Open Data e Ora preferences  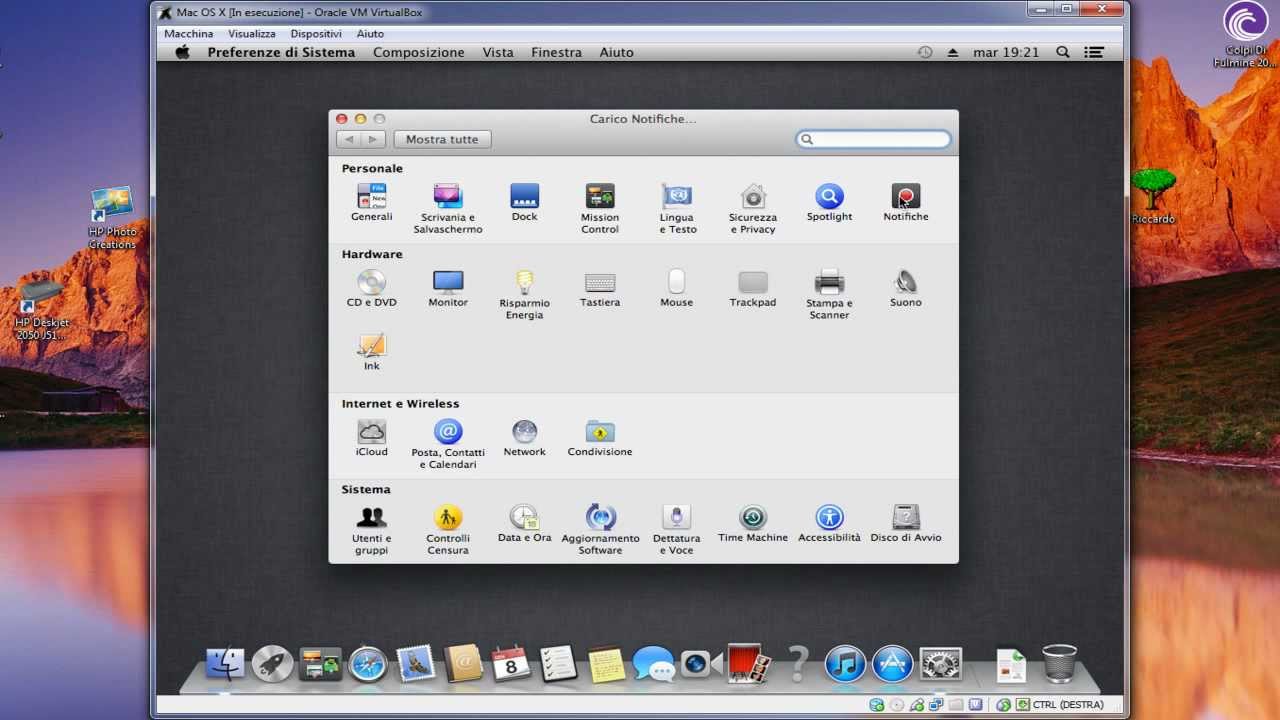[x=524, y=524]
